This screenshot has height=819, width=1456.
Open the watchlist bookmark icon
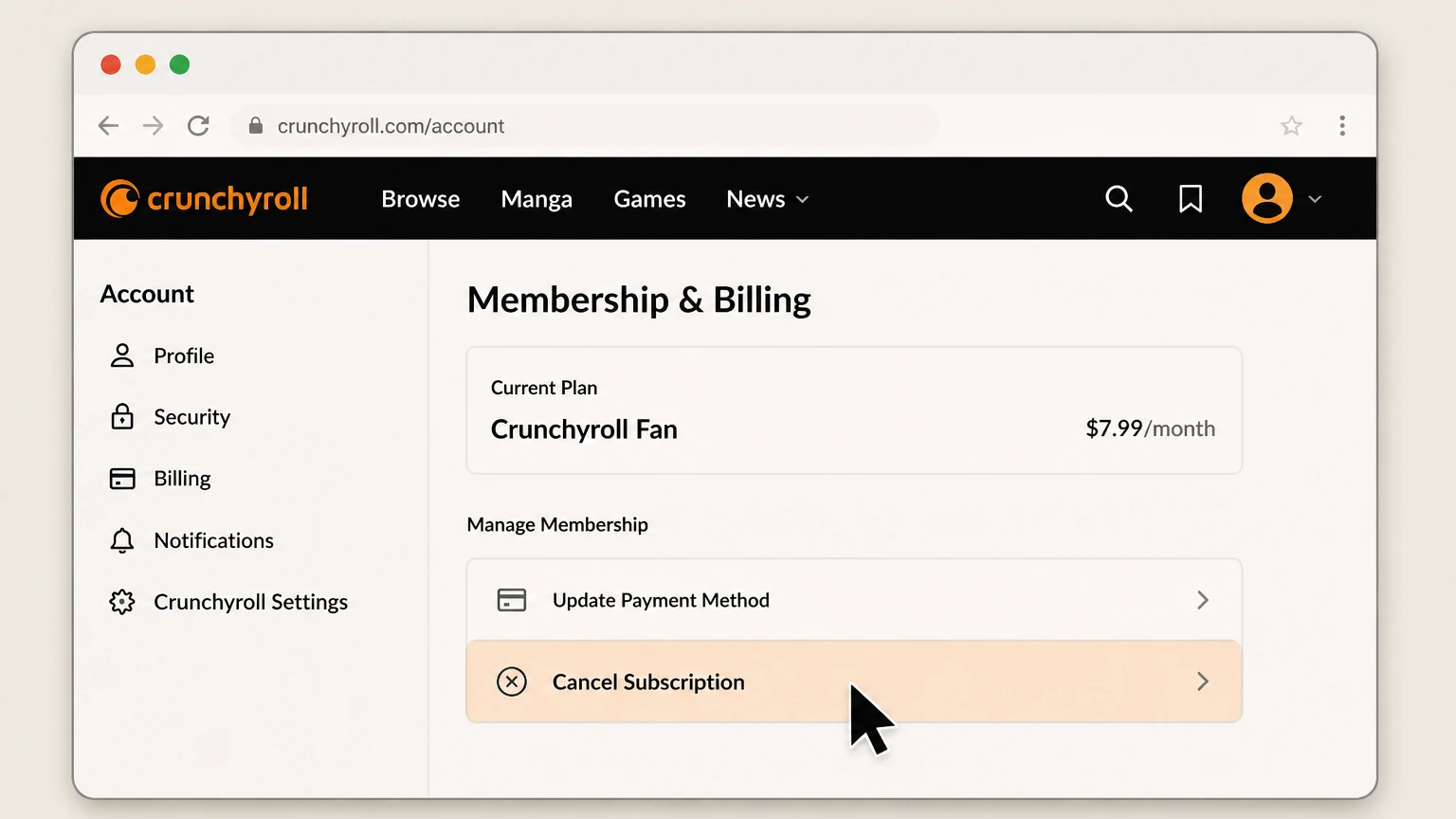pos(1191,199)
